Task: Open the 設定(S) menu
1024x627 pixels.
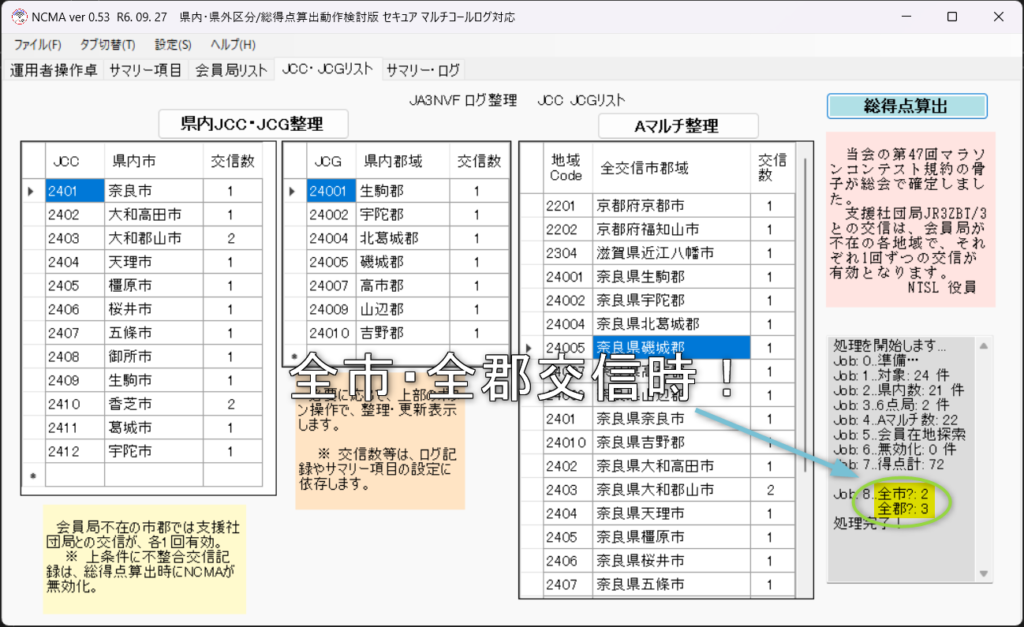Action: [x=173, y=45]
